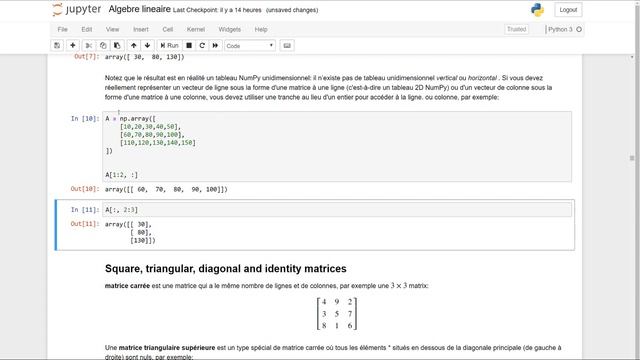Open the command palette keyboard icon
The height and width of the screenshot is (360, 640).
pyautogui.click(x=287, y=46)
